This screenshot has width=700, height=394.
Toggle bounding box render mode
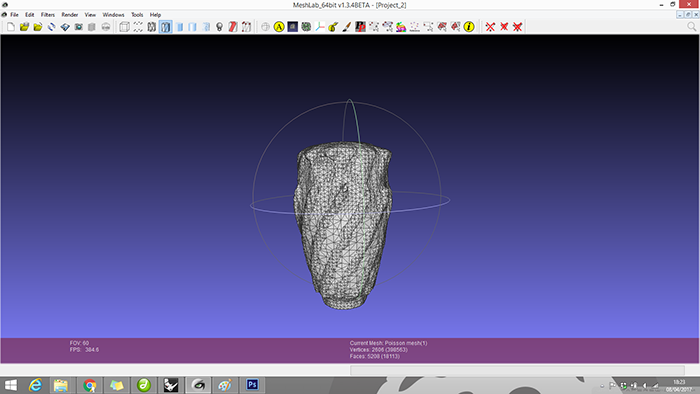(x=125, y=27)
